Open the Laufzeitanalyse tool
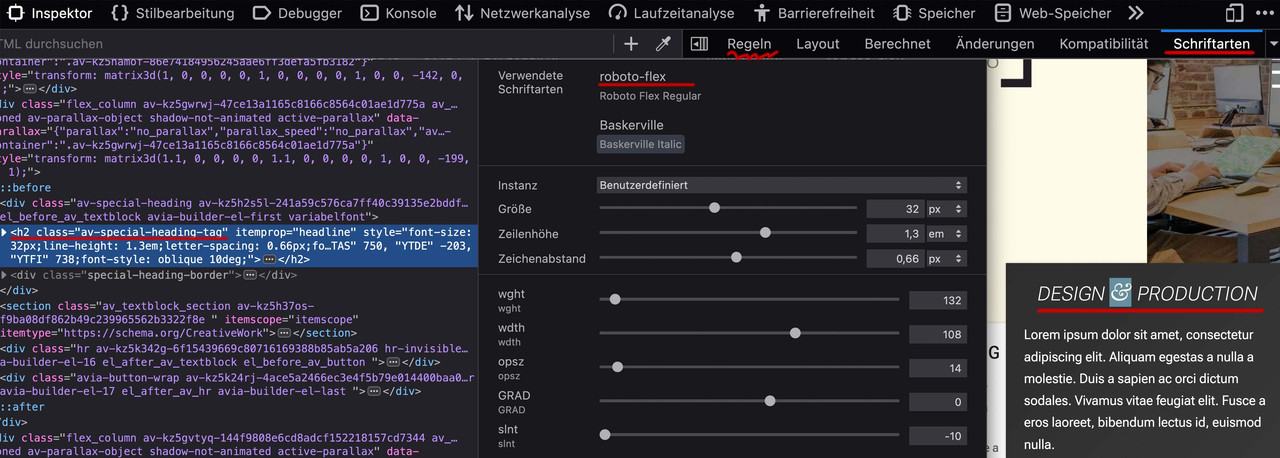 point(671,13)
